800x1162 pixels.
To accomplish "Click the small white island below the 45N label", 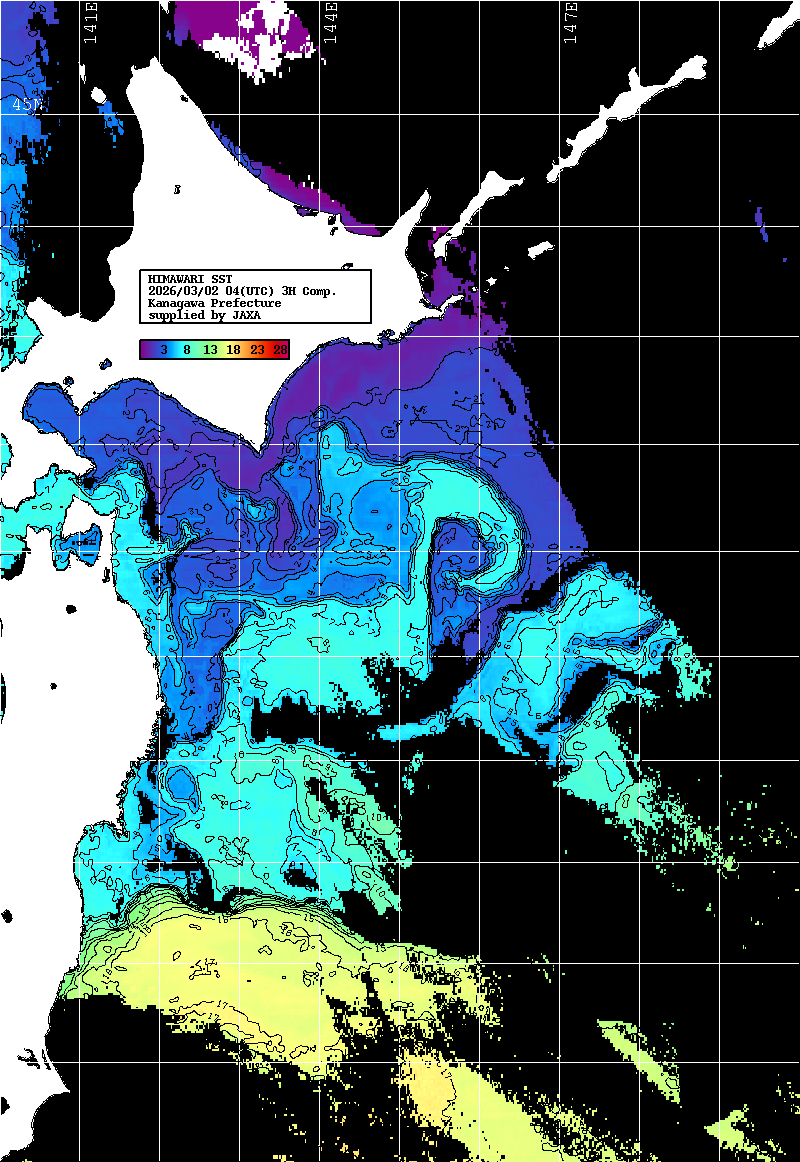I will coord(100,96).
